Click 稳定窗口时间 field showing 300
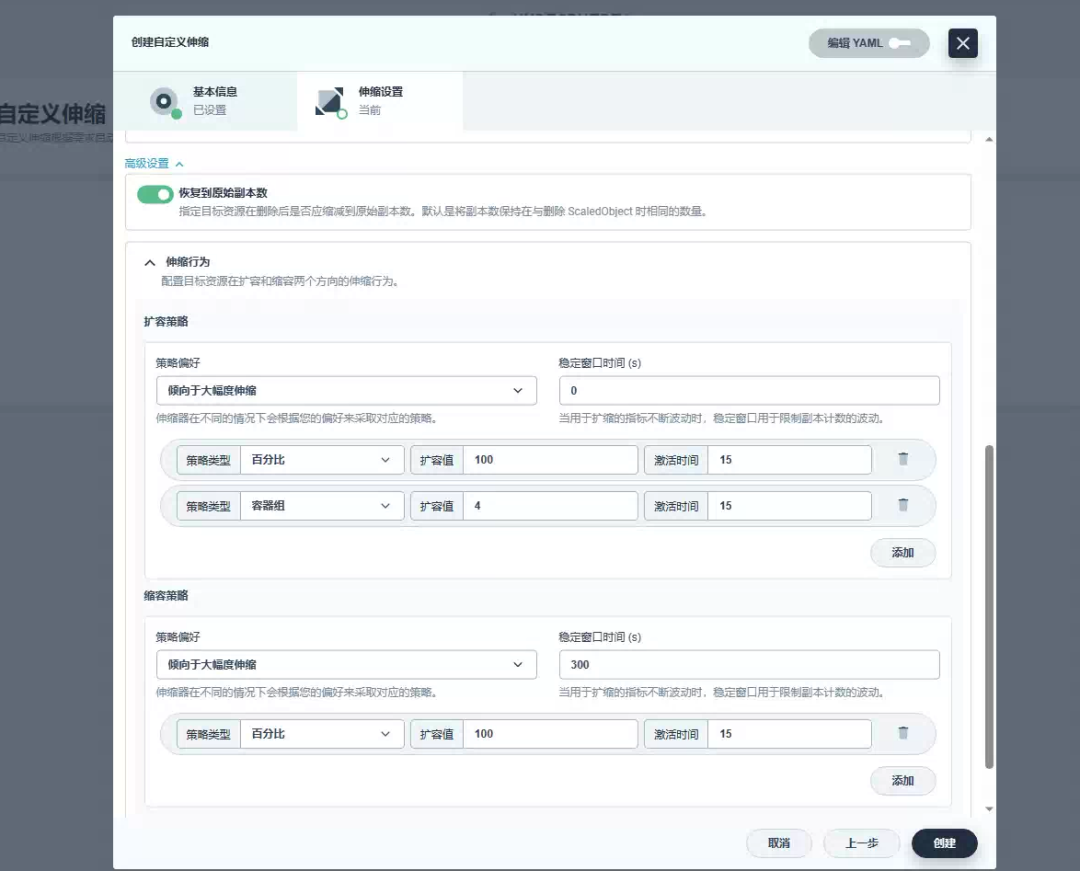 pyautogui.click(x=749, y=664)
